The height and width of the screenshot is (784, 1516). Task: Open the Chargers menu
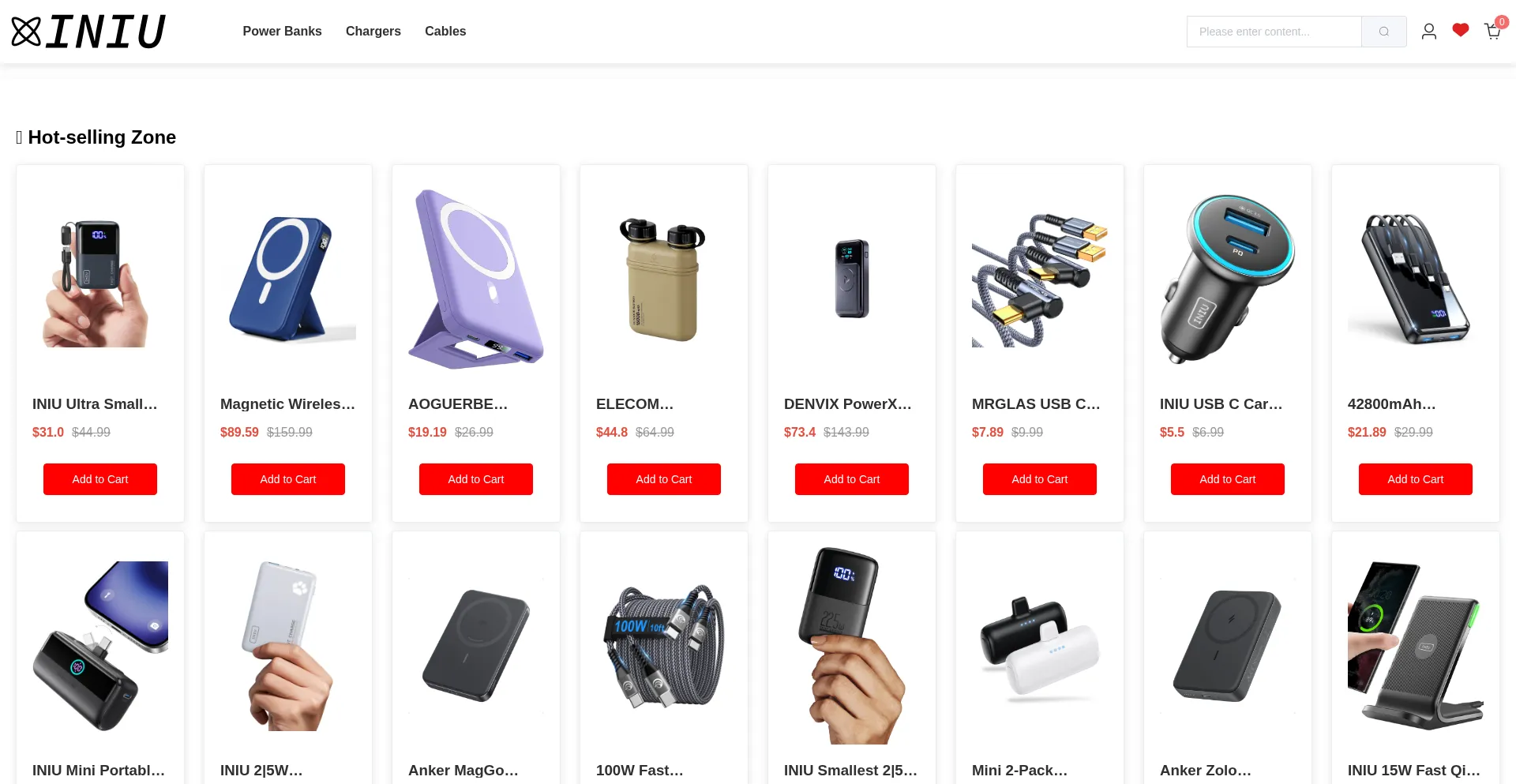[x=373, y=32]
